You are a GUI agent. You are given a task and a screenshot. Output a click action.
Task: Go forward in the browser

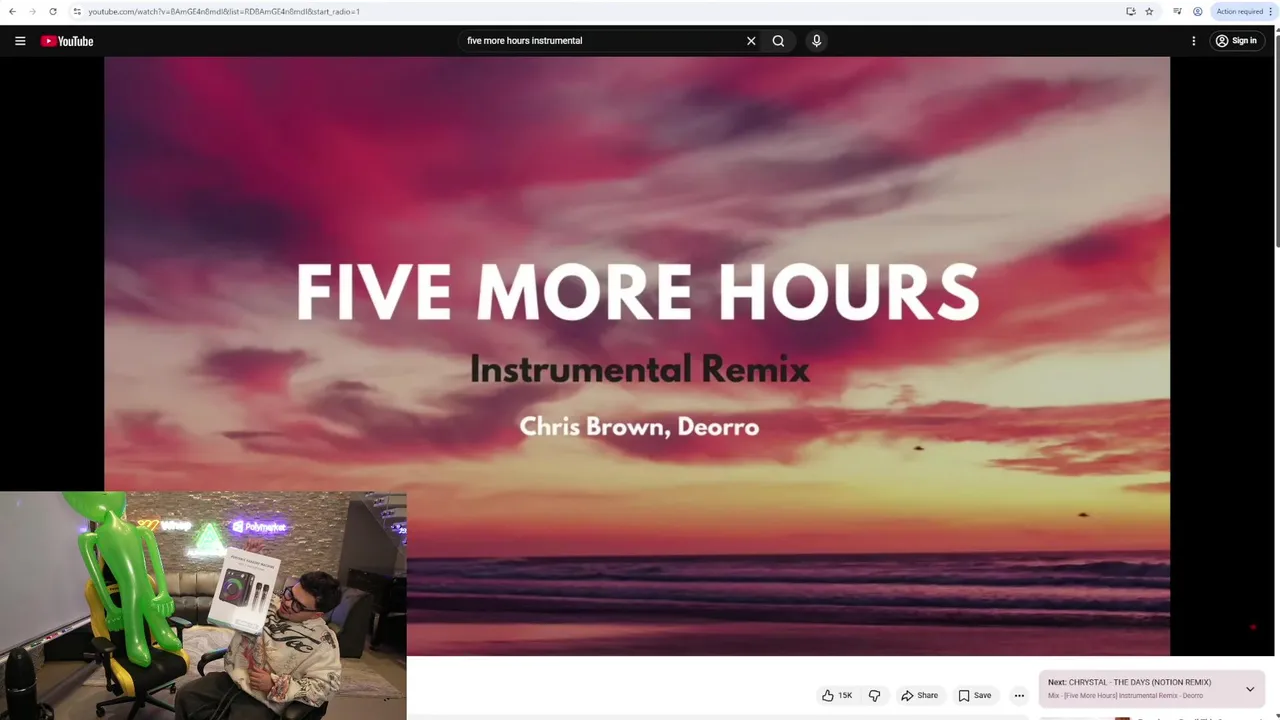pyautogui.click(x=32, y=12)
